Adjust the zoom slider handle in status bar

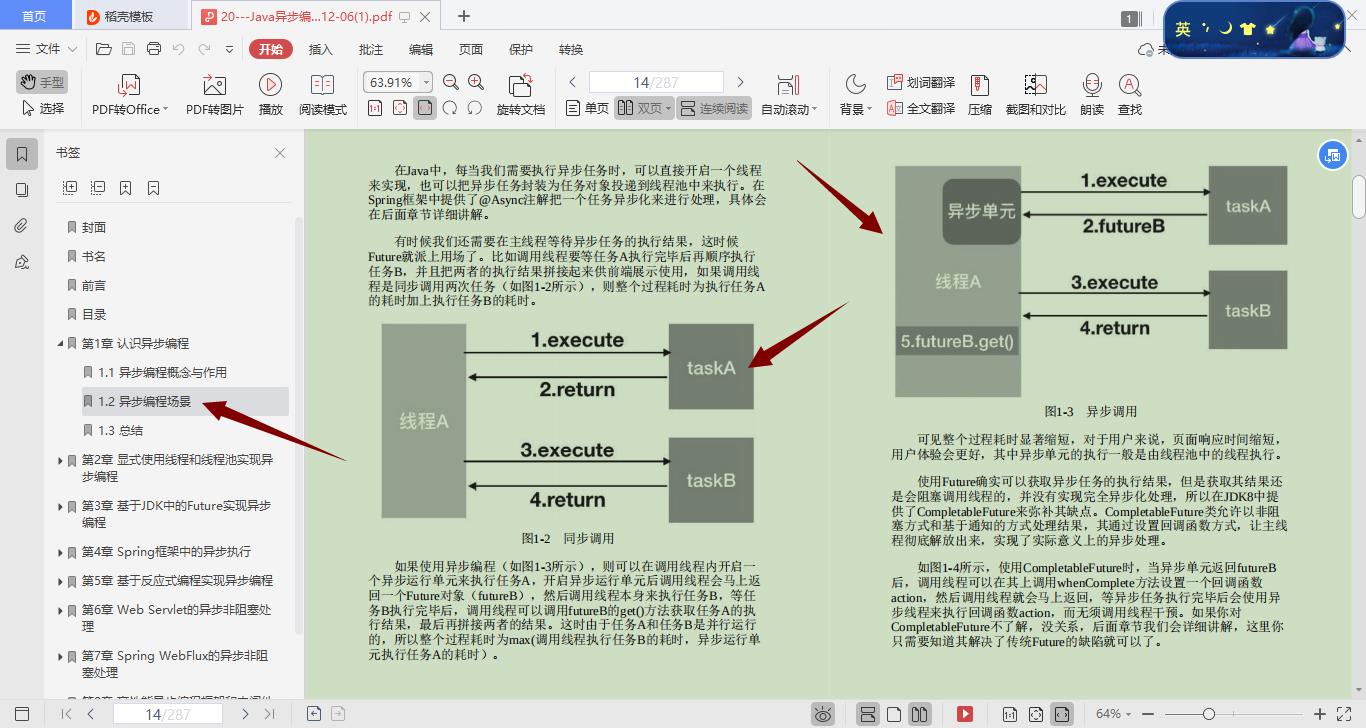point(1209,714)
